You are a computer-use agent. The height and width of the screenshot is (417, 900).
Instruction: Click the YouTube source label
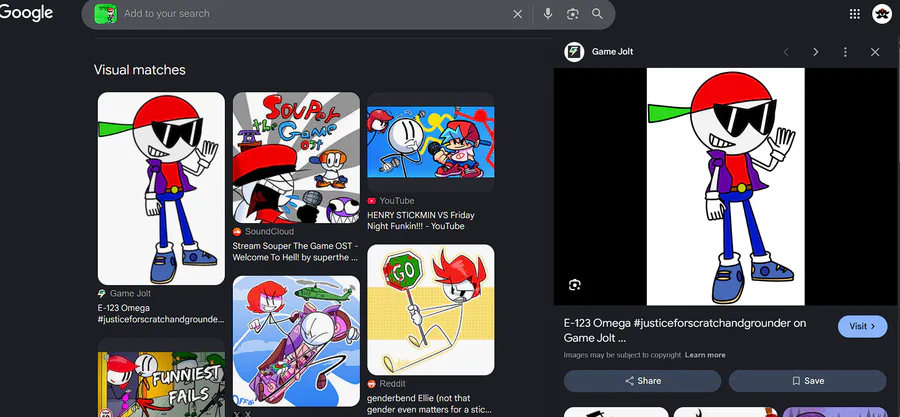point(397,201)
